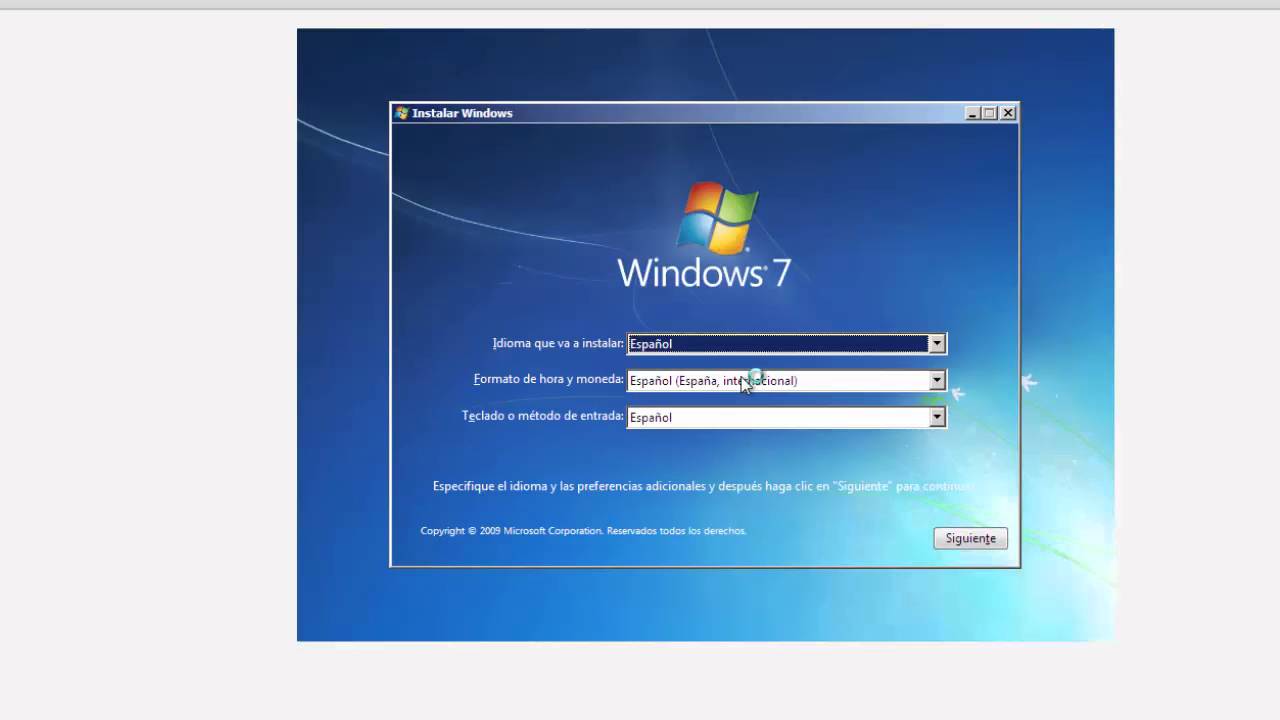The height and width of the screenshot is (720, 1280).
Task: Click the Siguiente button
Action: pyautogui.click(x=970, y=538)
